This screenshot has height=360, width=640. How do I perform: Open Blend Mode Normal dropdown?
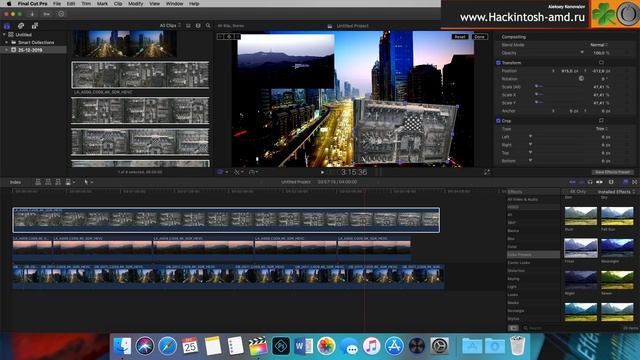(599, 45)
